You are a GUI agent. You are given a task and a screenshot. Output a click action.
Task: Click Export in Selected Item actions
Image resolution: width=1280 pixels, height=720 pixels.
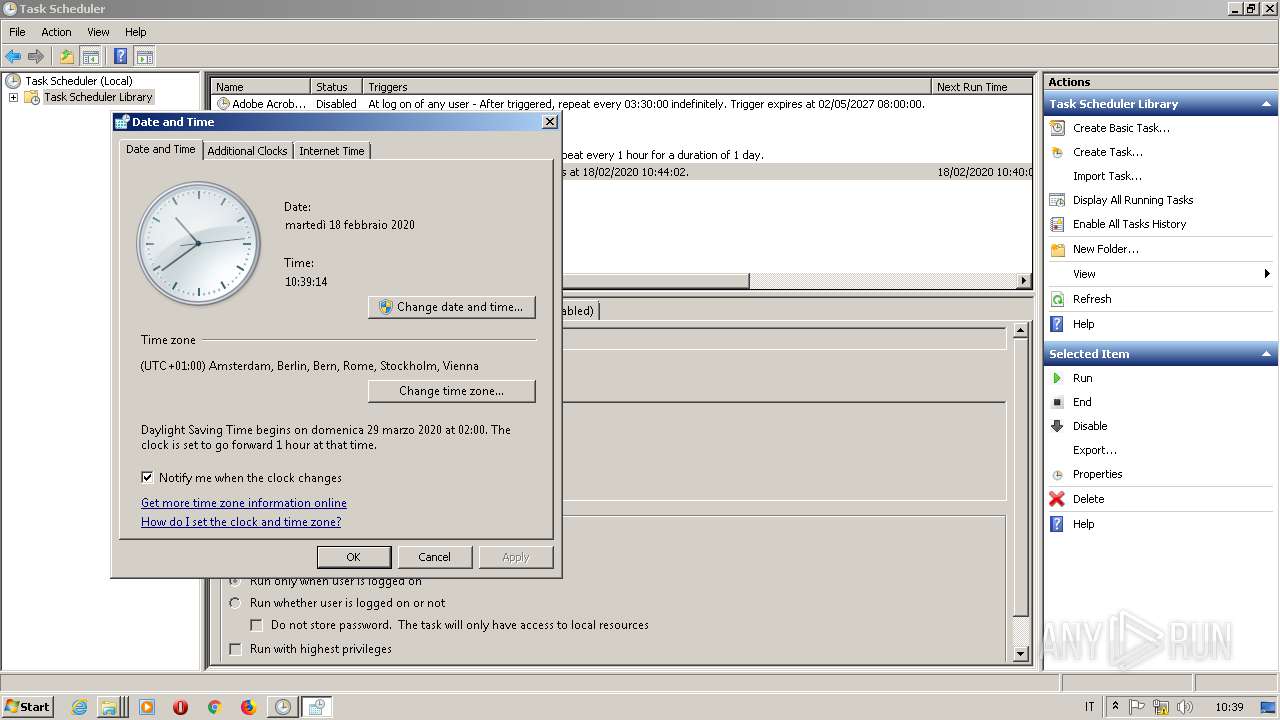1095,450
